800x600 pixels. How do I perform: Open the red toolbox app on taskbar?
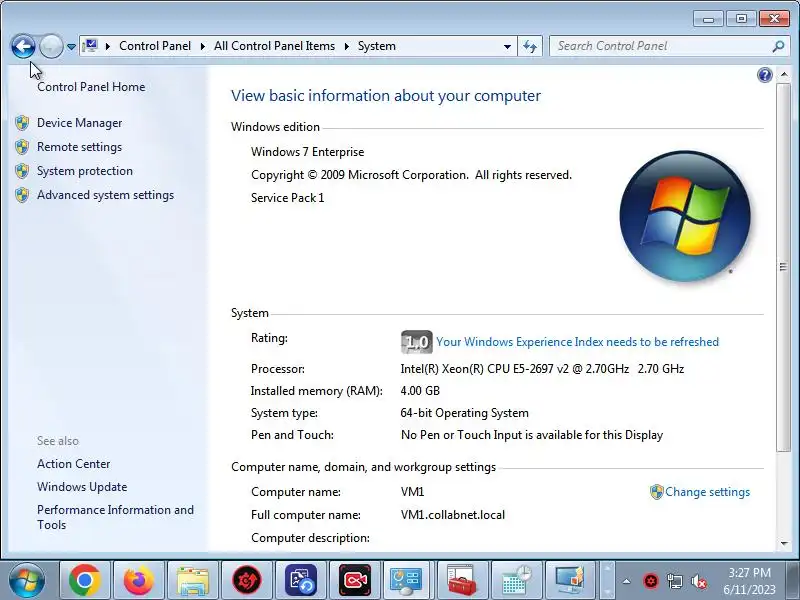click(x=461, y=580)
